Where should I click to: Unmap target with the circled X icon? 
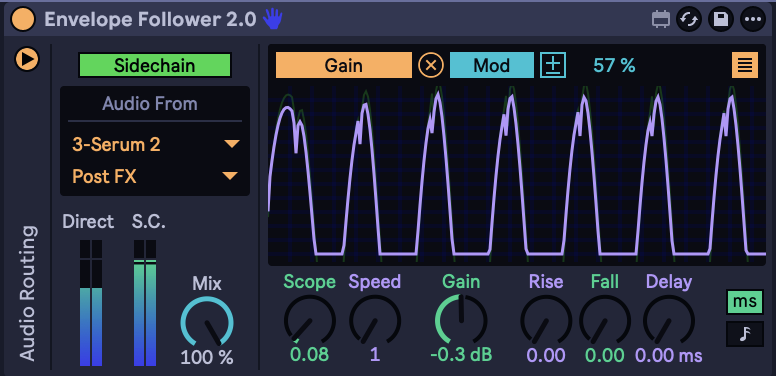click(431, 65)
